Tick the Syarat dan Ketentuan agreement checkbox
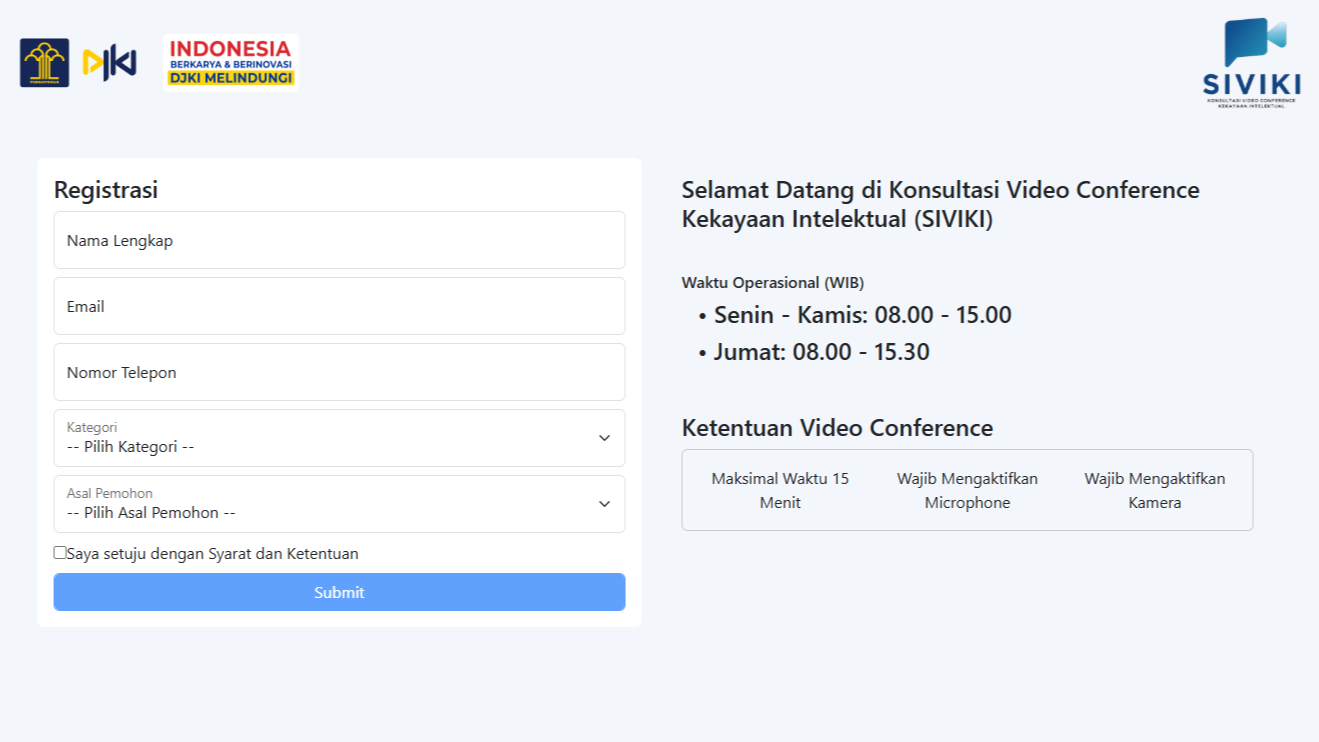The width and height of the screenshot is (1319, 742). click(x=60, y=552)
